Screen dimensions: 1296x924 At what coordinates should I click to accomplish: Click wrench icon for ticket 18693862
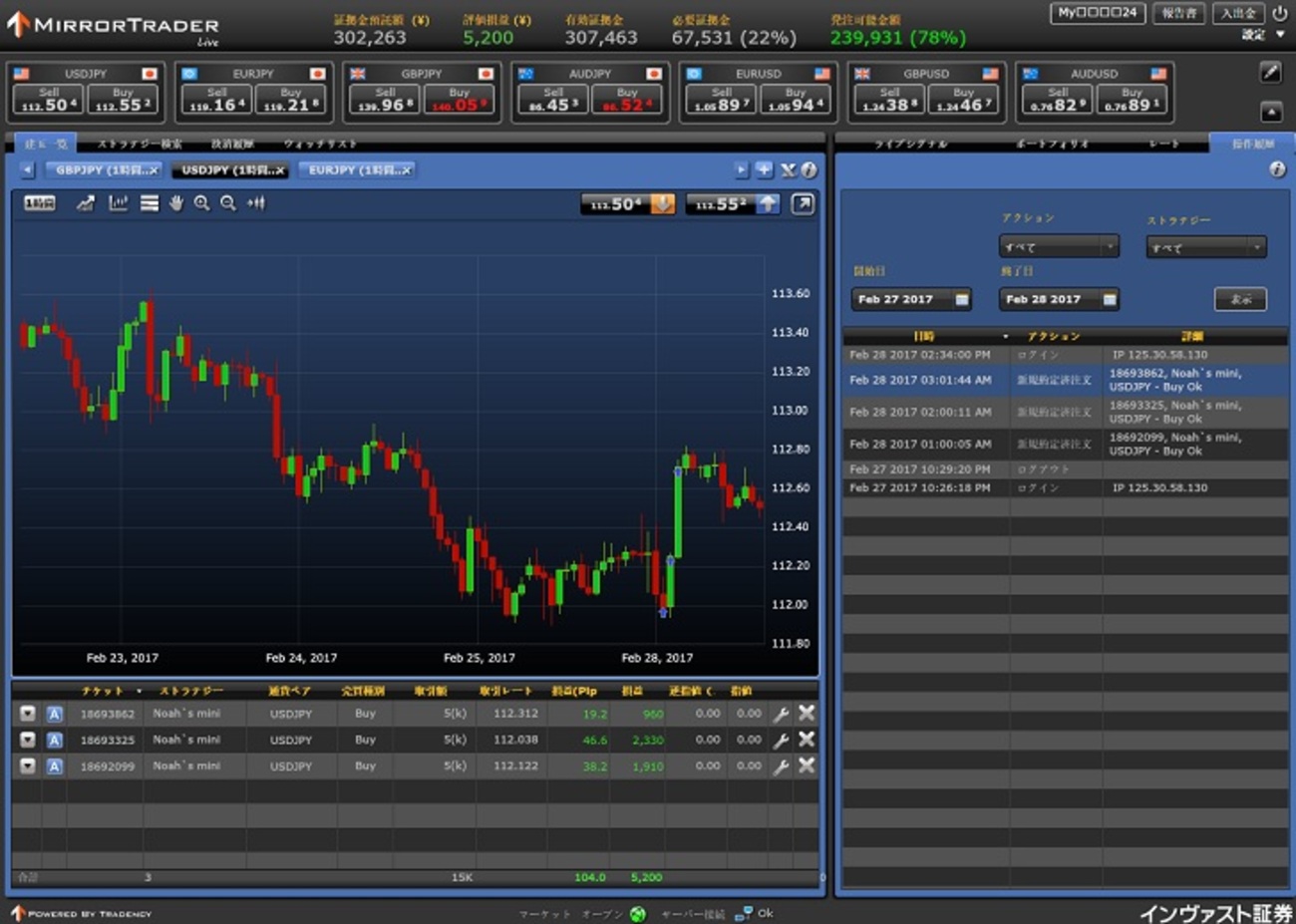click(782, 714)
